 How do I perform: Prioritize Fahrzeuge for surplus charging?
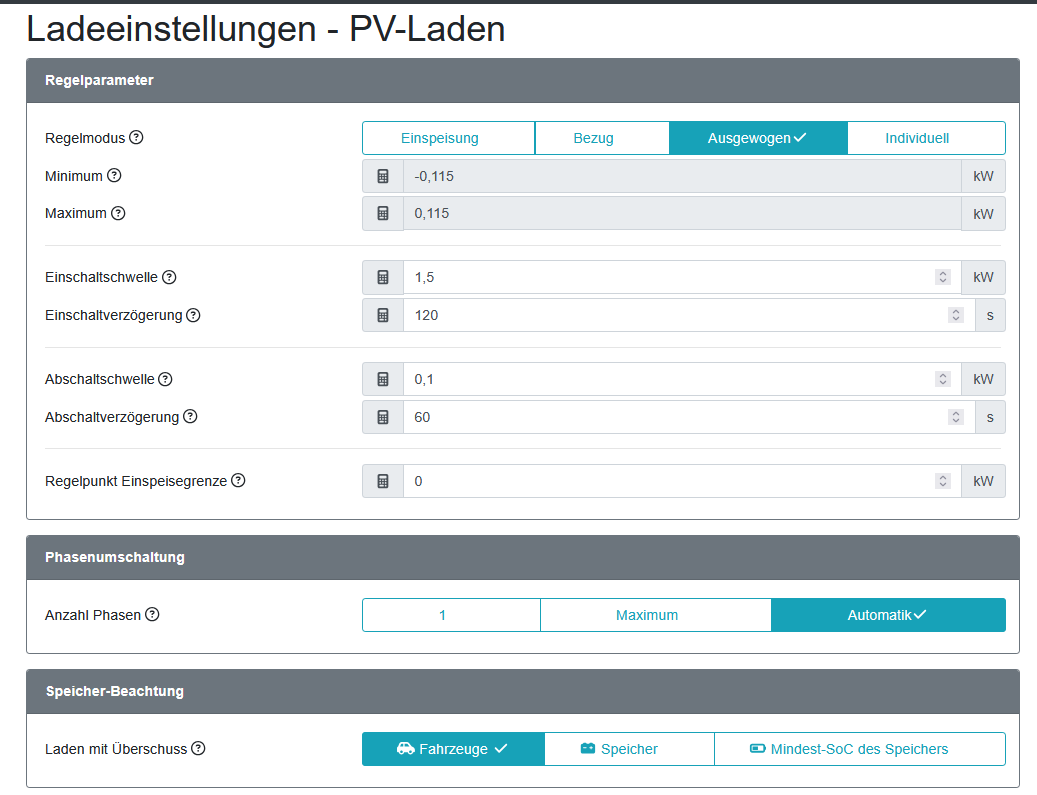453,749
